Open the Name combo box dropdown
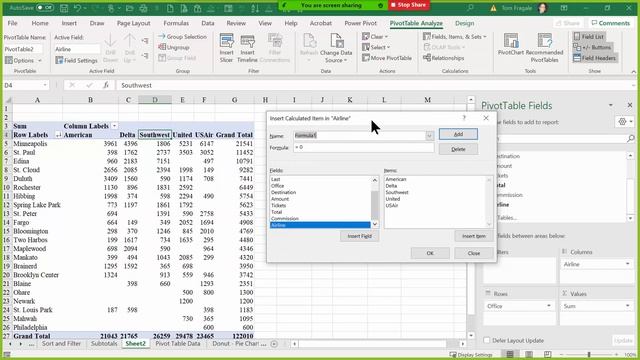 point(429,136)
